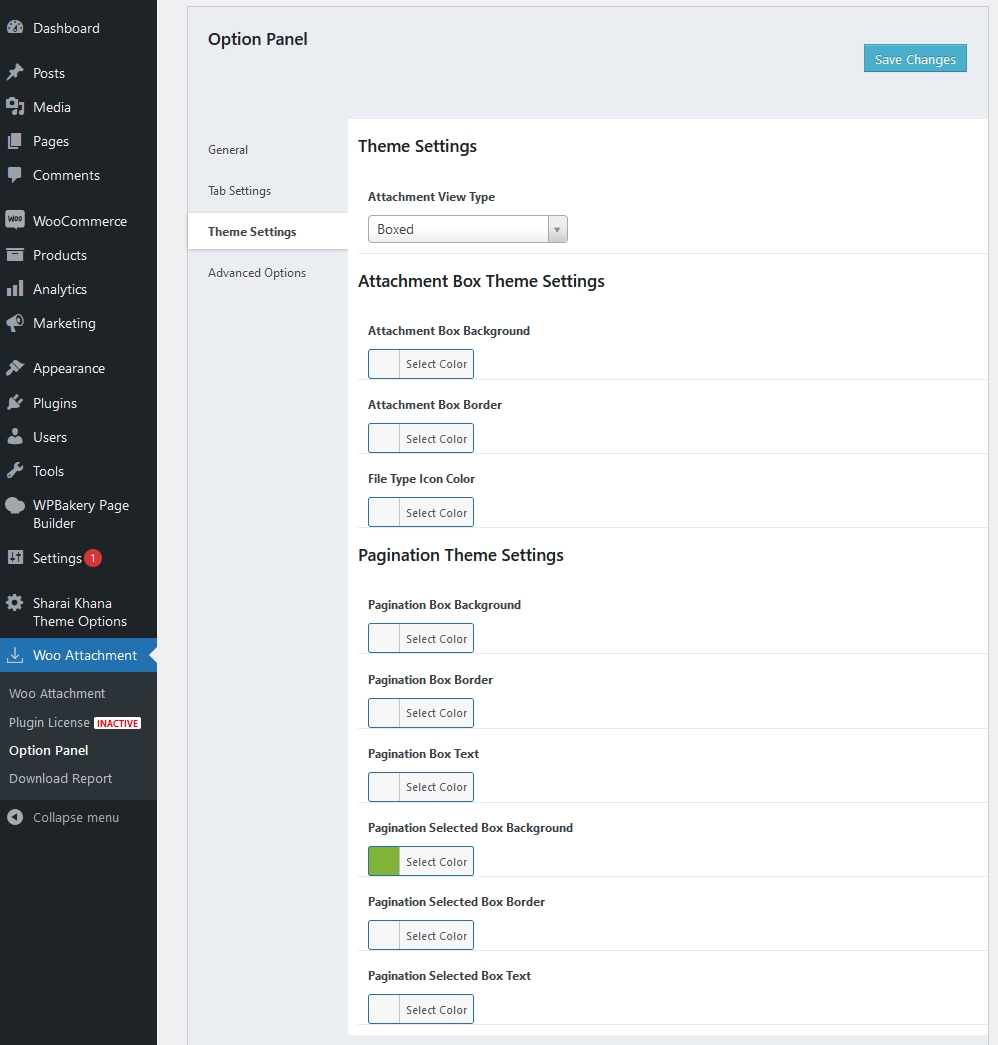Click the Marketing megaphone icon
This screenshot has height=1045, width=998.
pyautogui.click(x=15, y=323)
